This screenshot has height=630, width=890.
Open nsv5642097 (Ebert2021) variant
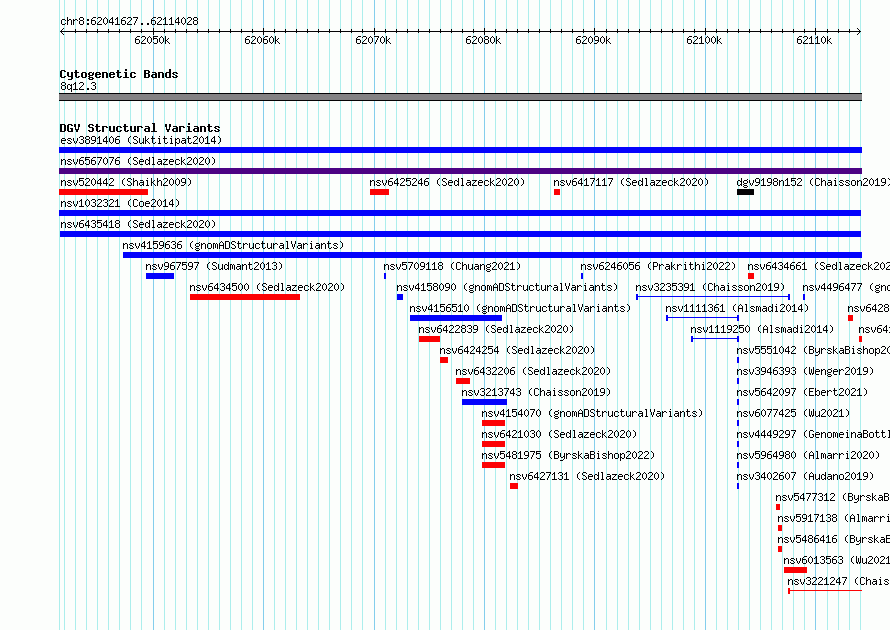pos(802,392)
